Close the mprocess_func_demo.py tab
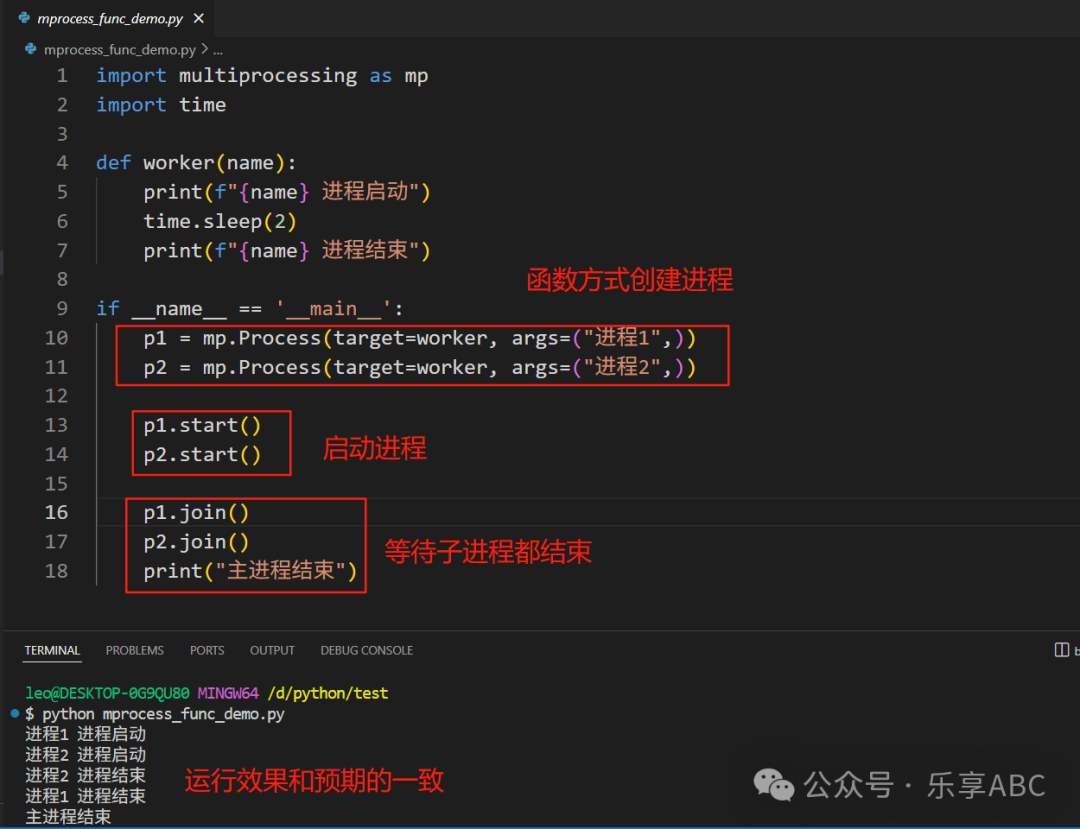Viewport: 1080px width, 829px height. tap(199, 19)
